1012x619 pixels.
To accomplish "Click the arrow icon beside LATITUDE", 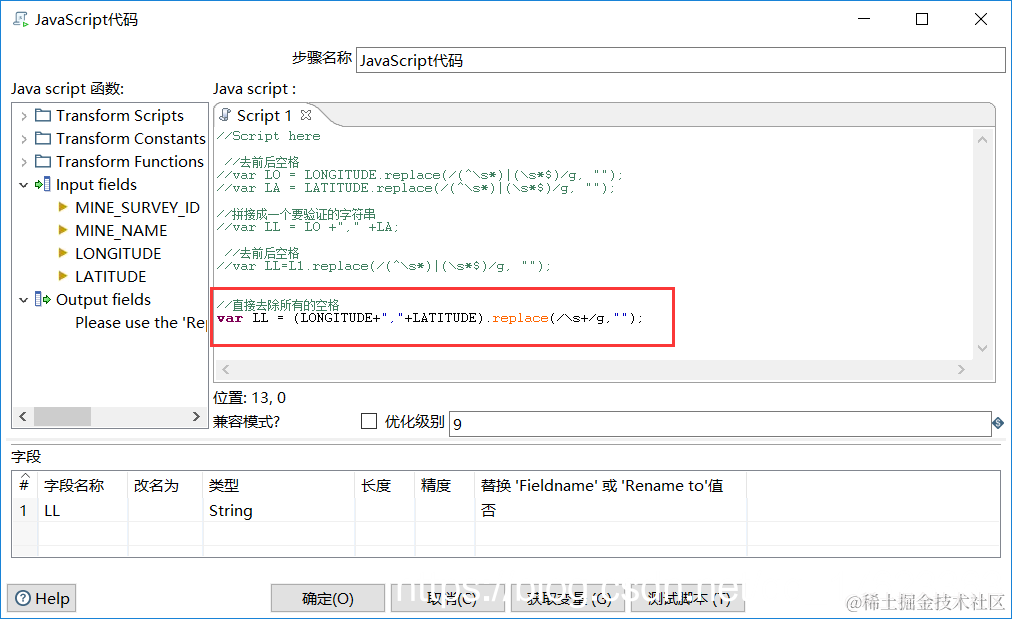I will (x=63, y=276).
